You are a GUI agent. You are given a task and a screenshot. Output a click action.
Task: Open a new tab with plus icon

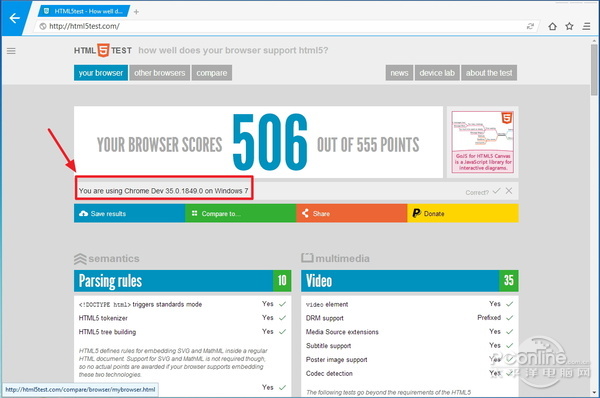click(136, 12)
